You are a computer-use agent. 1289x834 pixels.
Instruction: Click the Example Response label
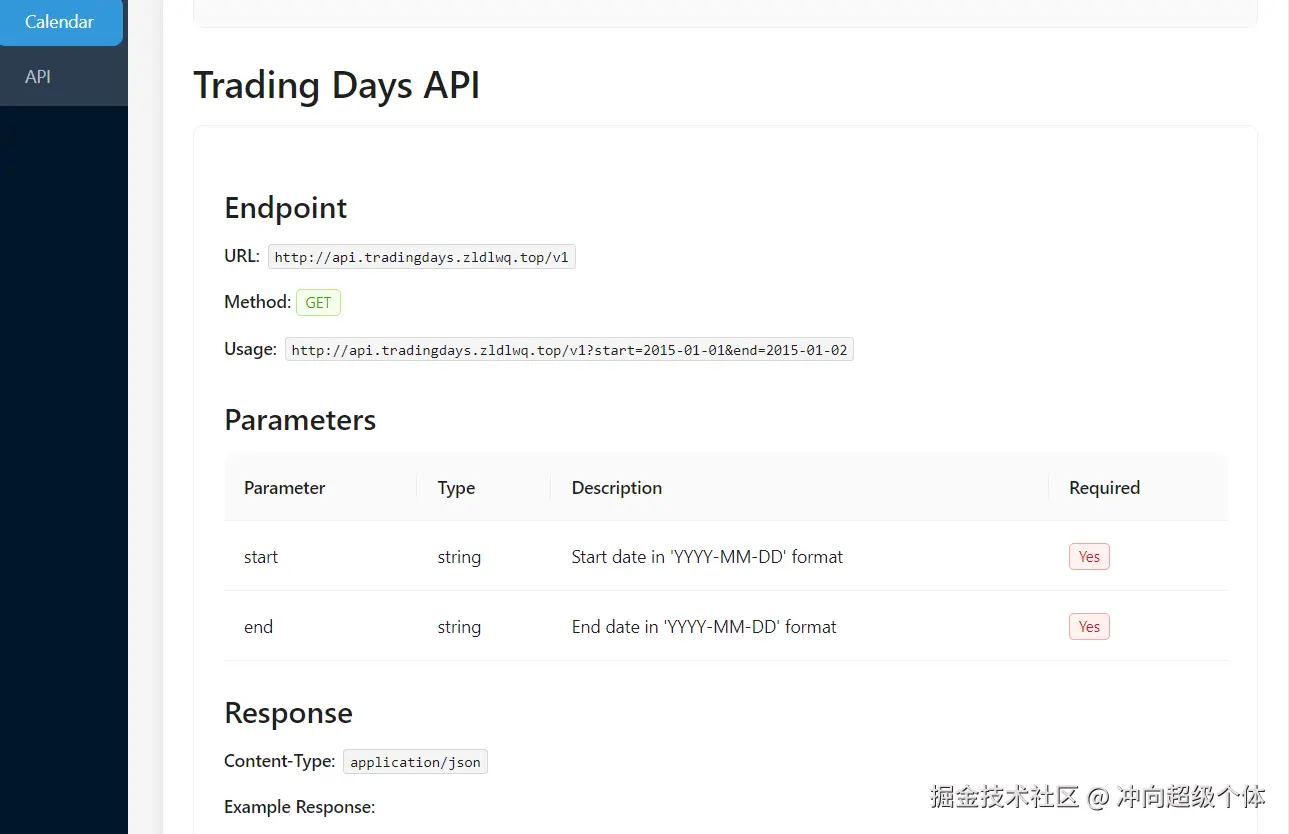coord(299,807)
